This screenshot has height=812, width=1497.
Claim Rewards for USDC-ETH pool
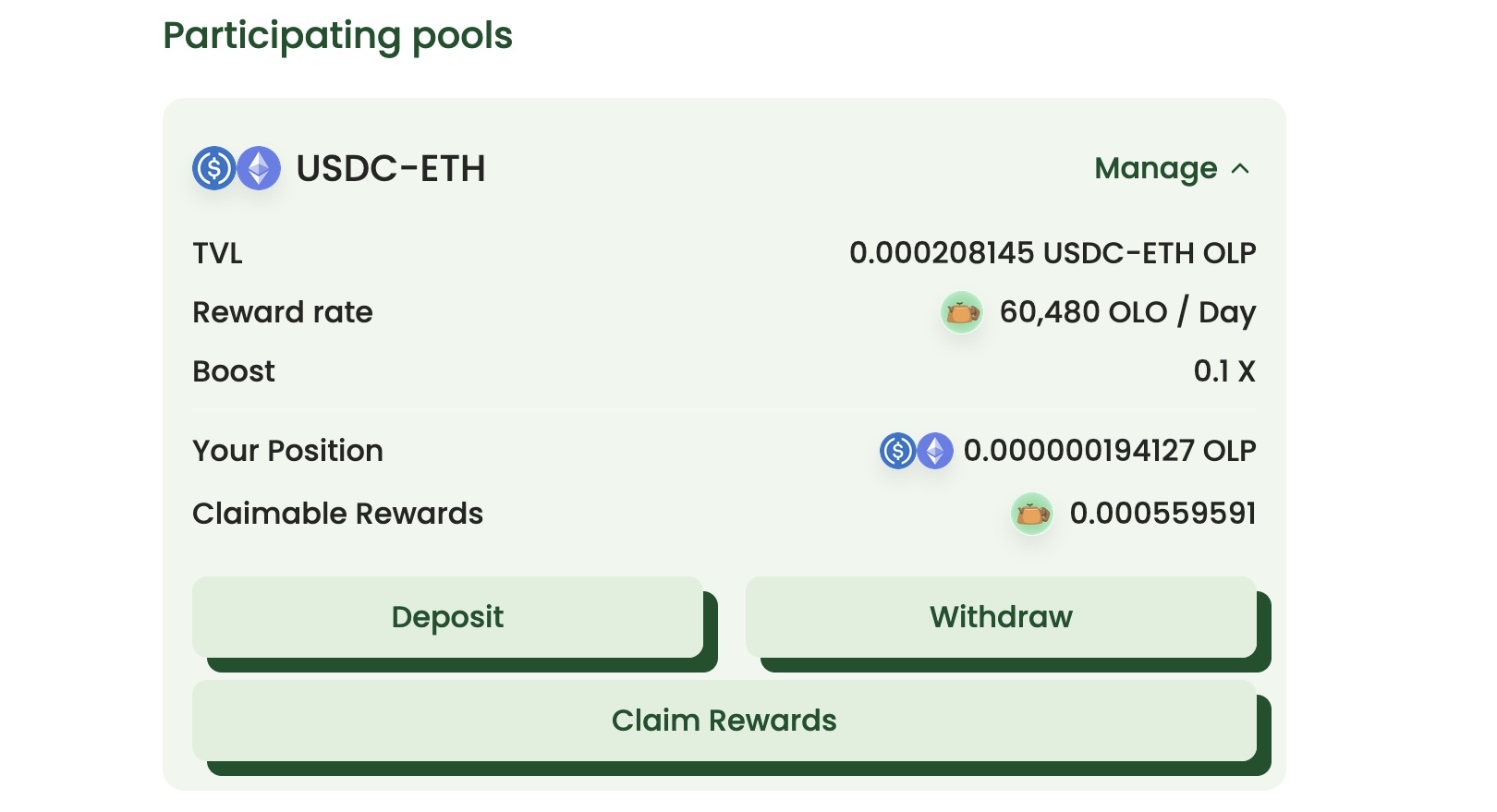[x=724, y=721]
